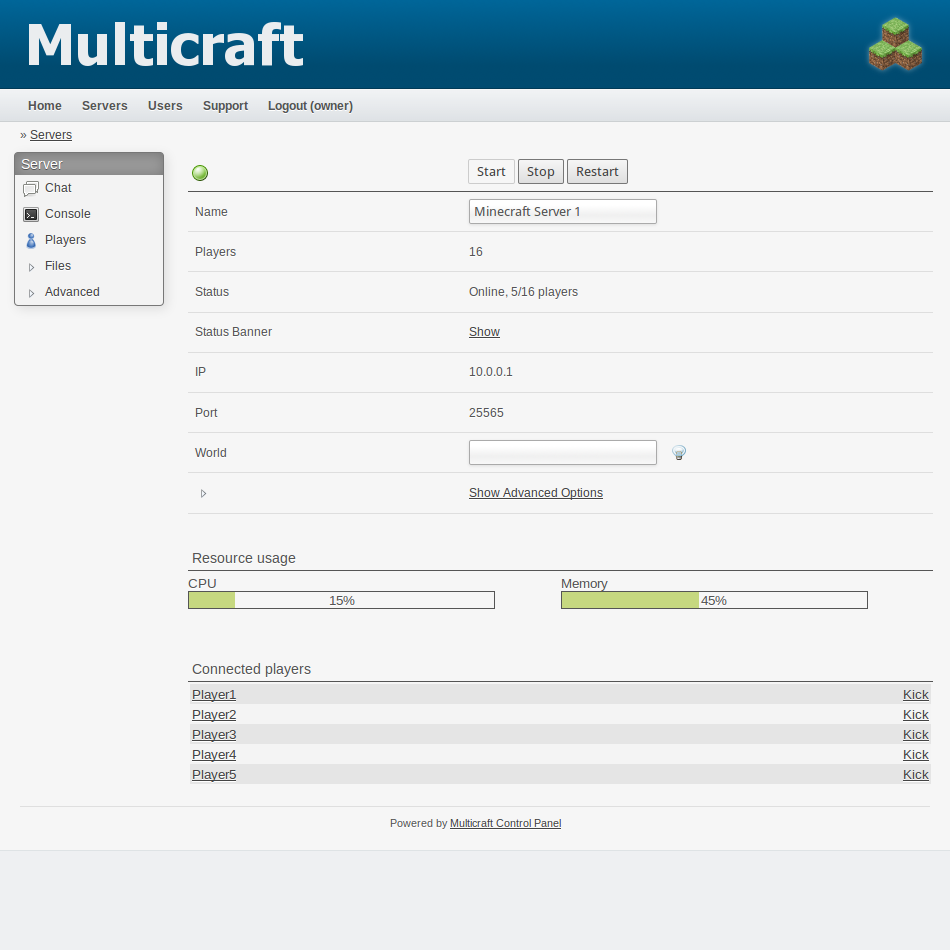Click the Multicraft grass block logo
The image size is (950, 950).
(x=895, y=44)
